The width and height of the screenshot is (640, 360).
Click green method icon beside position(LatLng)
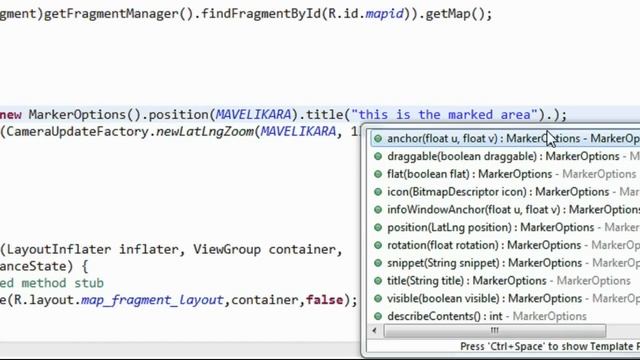click(x=378, y=227)
